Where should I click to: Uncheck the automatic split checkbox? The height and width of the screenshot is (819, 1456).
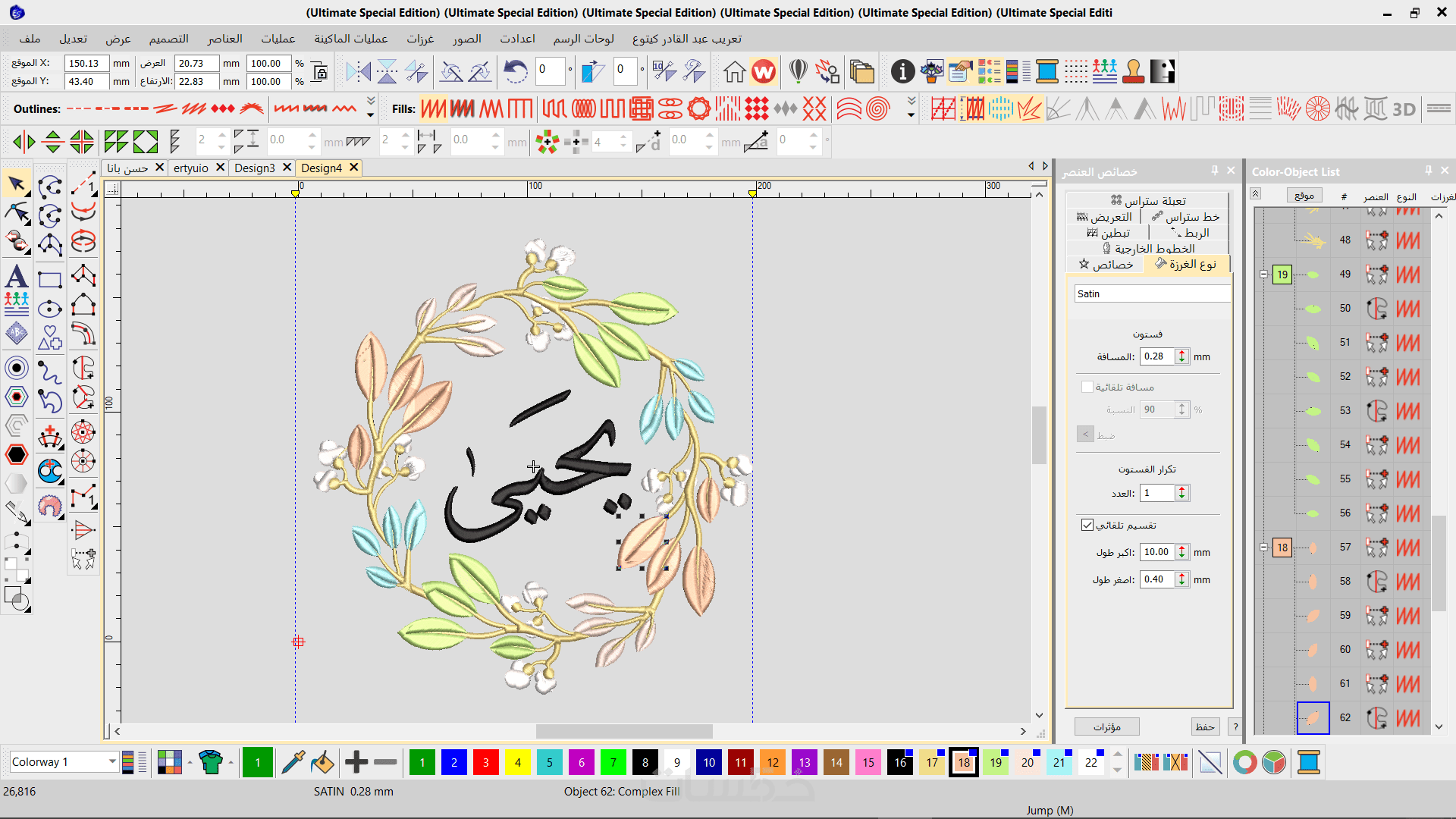coord(1087,525)
